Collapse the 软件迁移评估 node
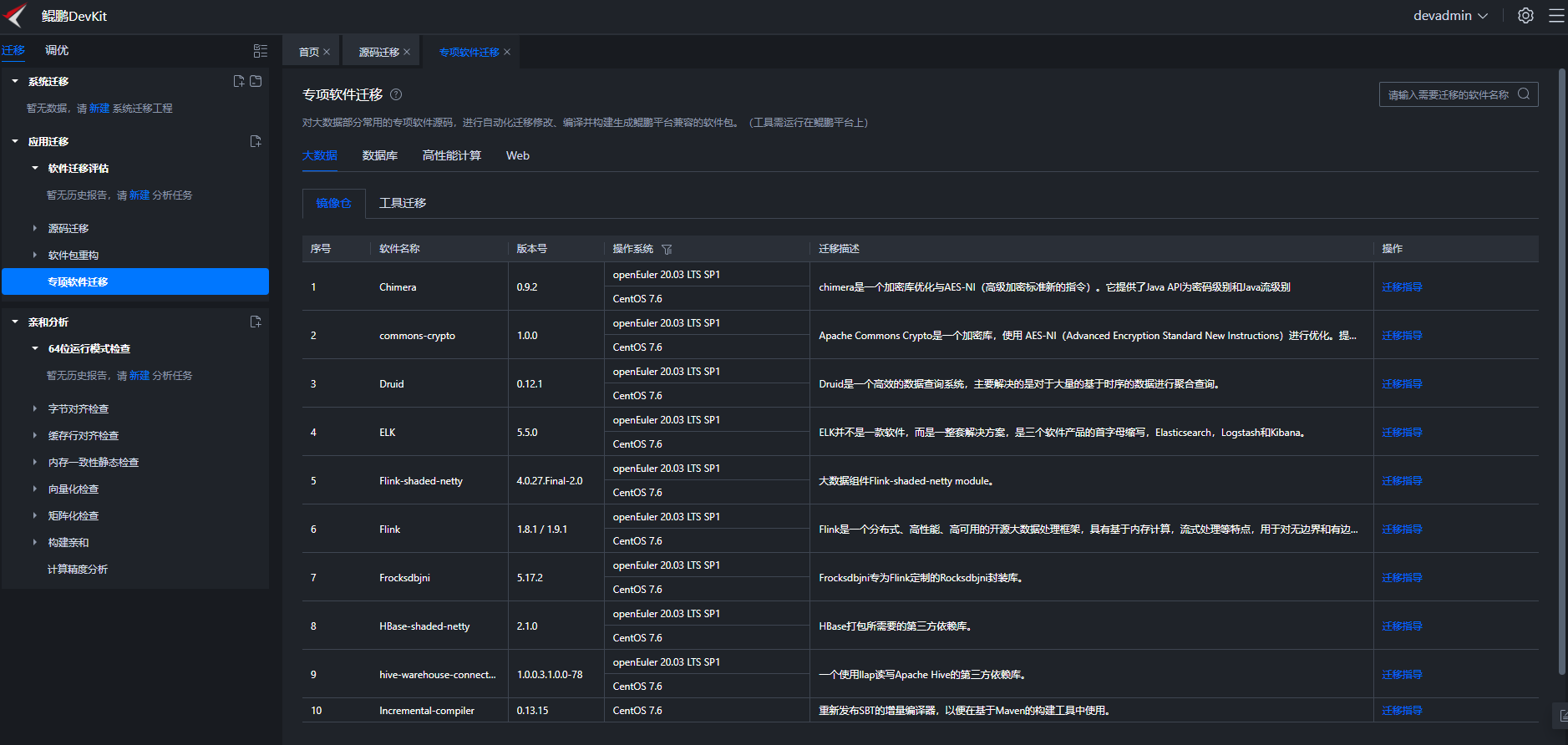The width and height of the screenshot is (1568, 745). [35, 168]
